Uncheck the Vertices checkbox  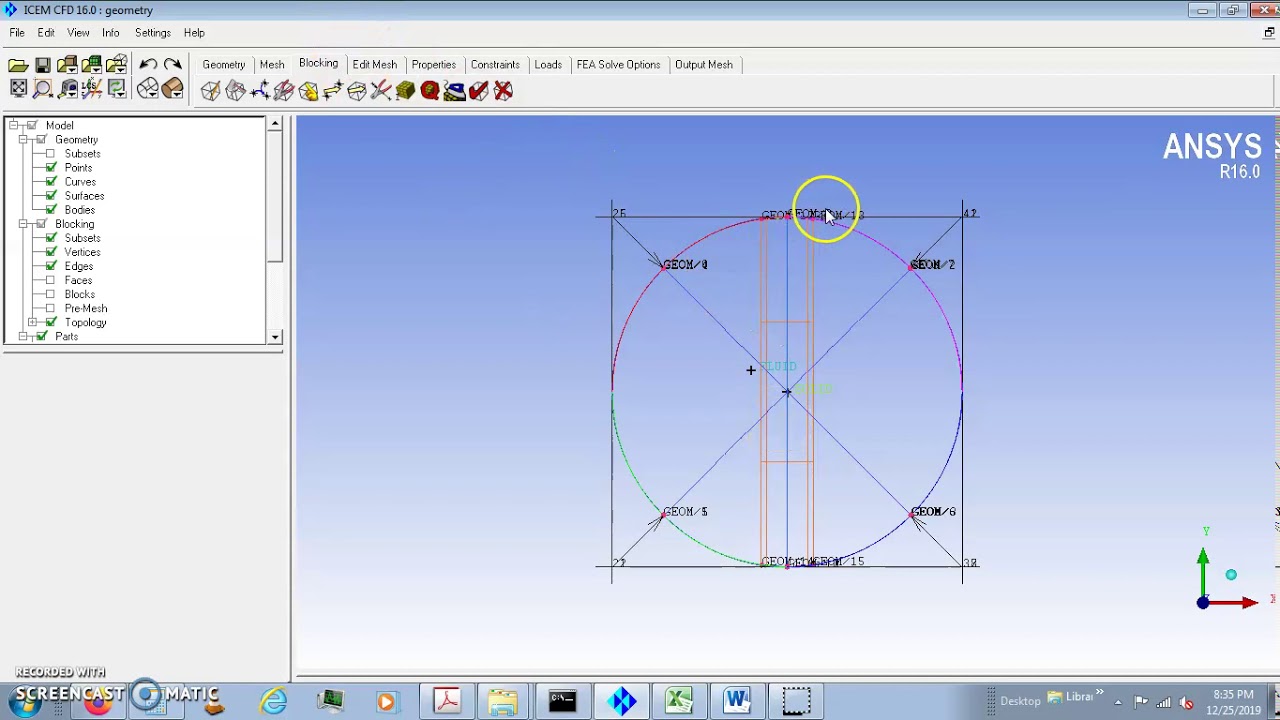pos(51,252)
